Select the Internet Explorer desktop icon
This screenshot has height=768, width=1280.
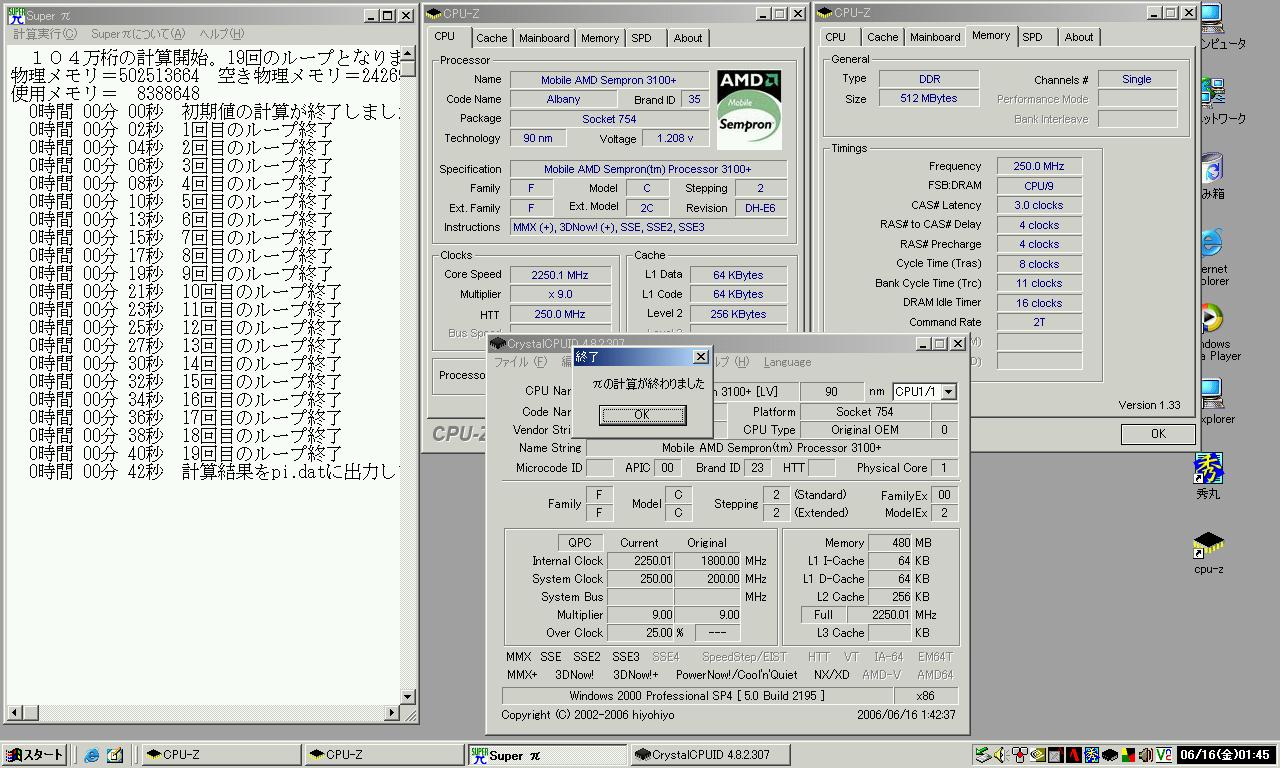coord(1211,256)
